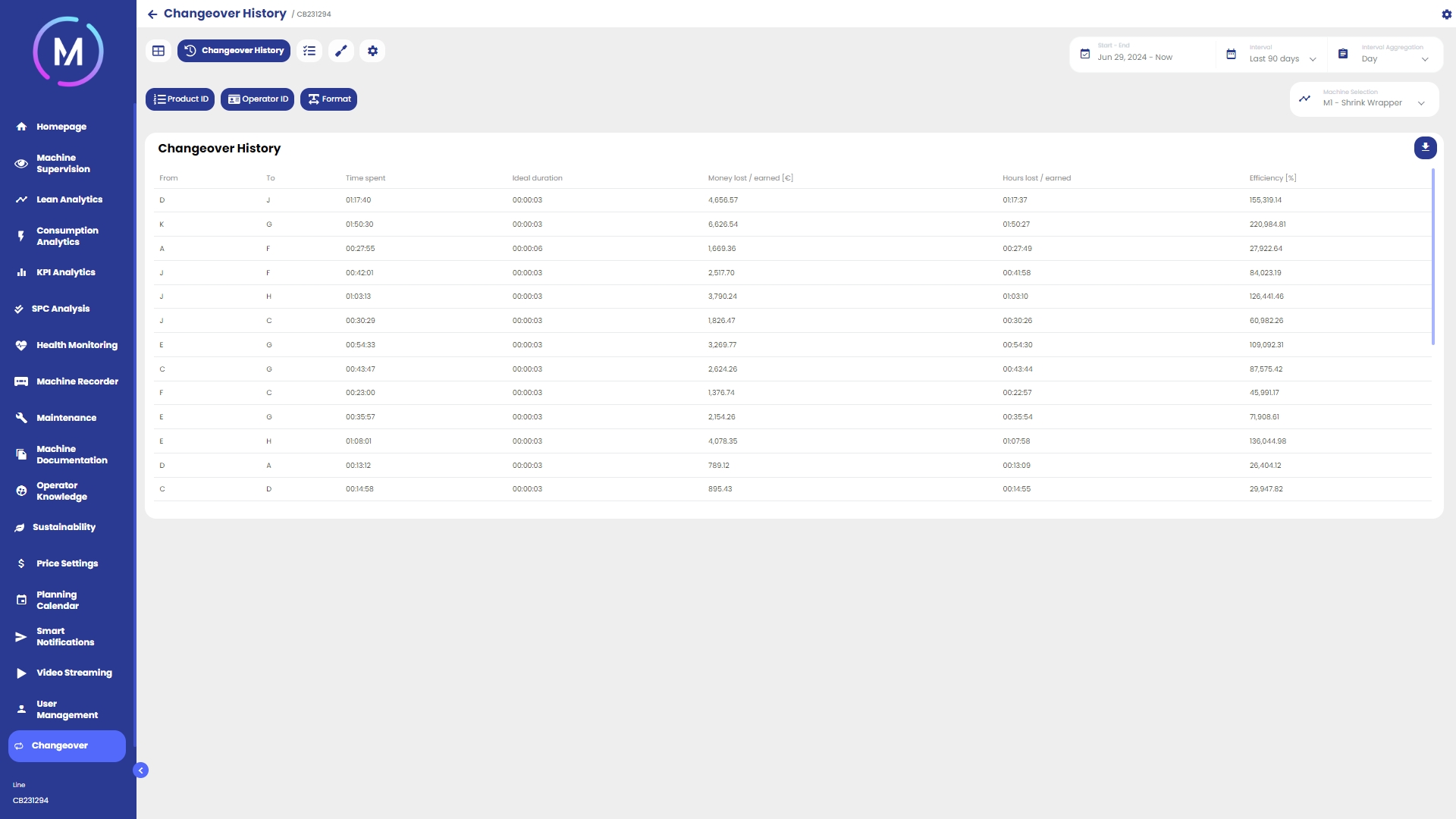Screen dimensions: 1456x819
Task: Go to Health Monitoring in the sidebar
Action: pyautogui.click(x=77, y=345)
